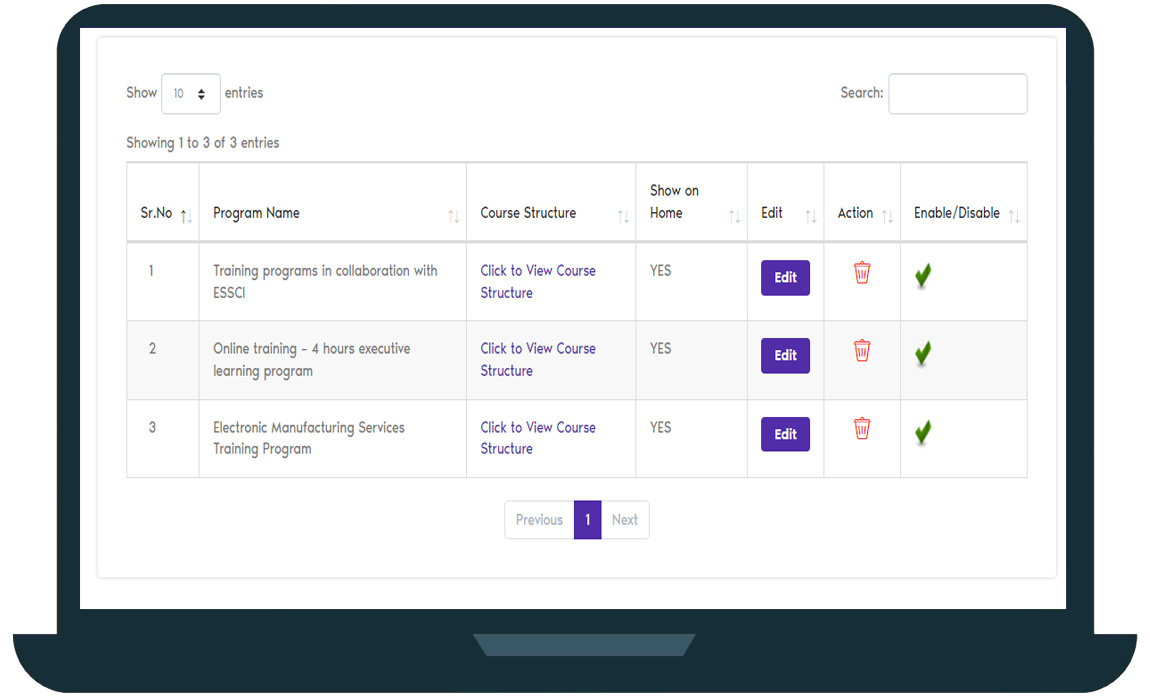Sort by Program Name column arrows
Screen dimensions: 1150x700
pyautogui.click(x=454, y=216)
